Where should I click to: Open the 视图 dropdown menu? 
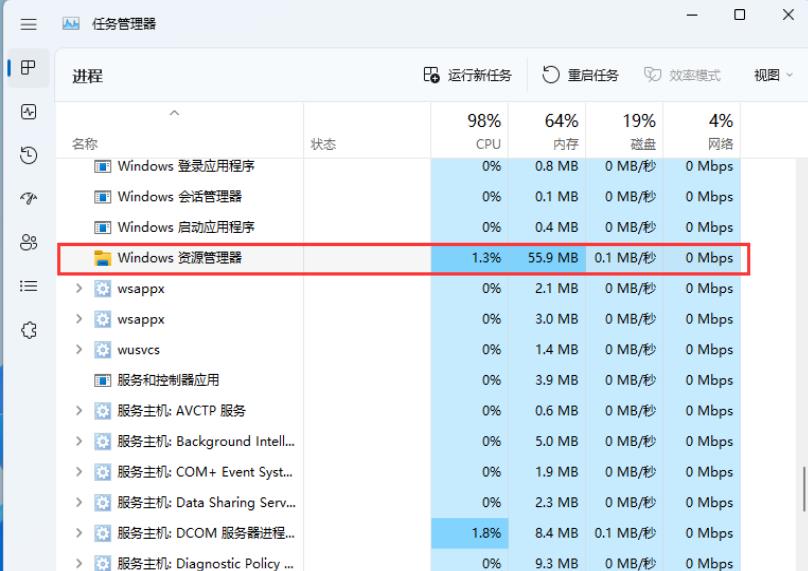coord(772,75)
